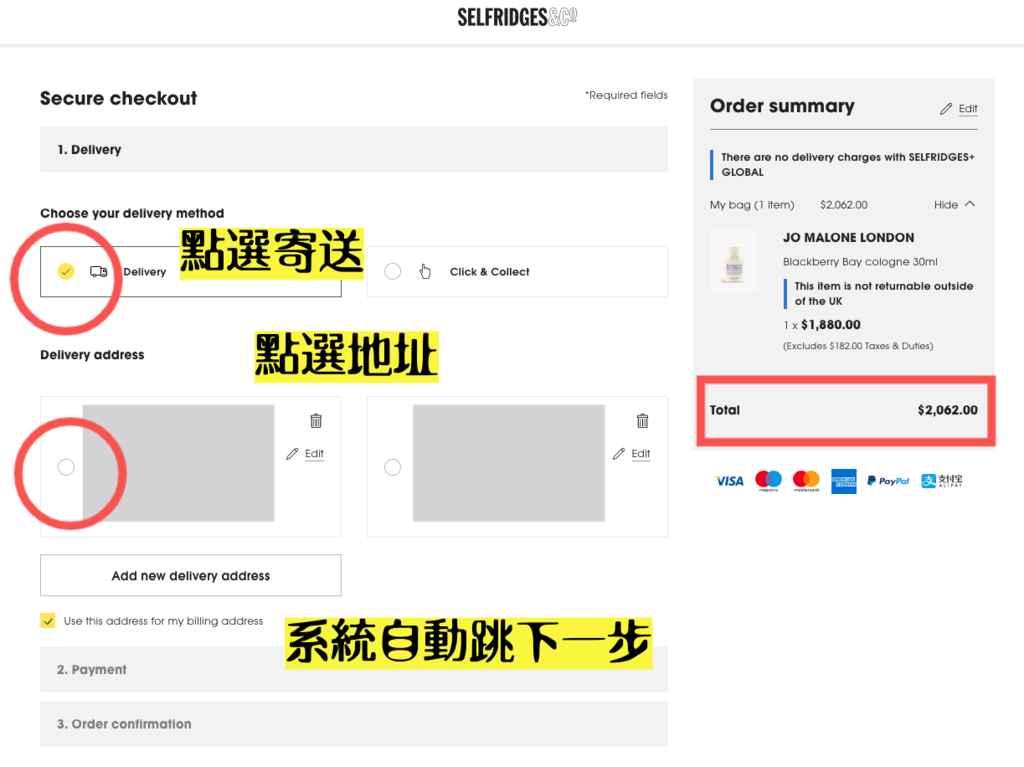Edit the first delivery address link
The width and height of the screenshot is (1024, 767).
pos(314,453)
